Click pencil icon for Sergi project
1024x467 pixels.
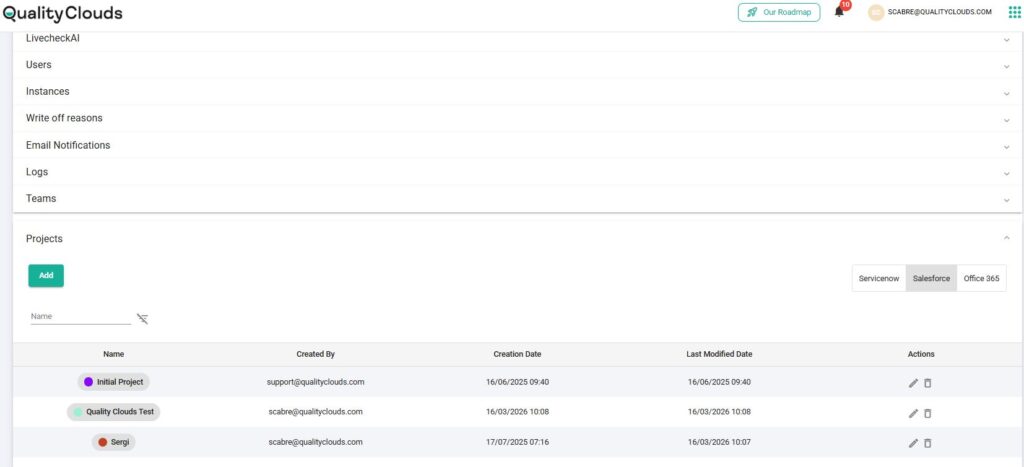coord(913,443)
